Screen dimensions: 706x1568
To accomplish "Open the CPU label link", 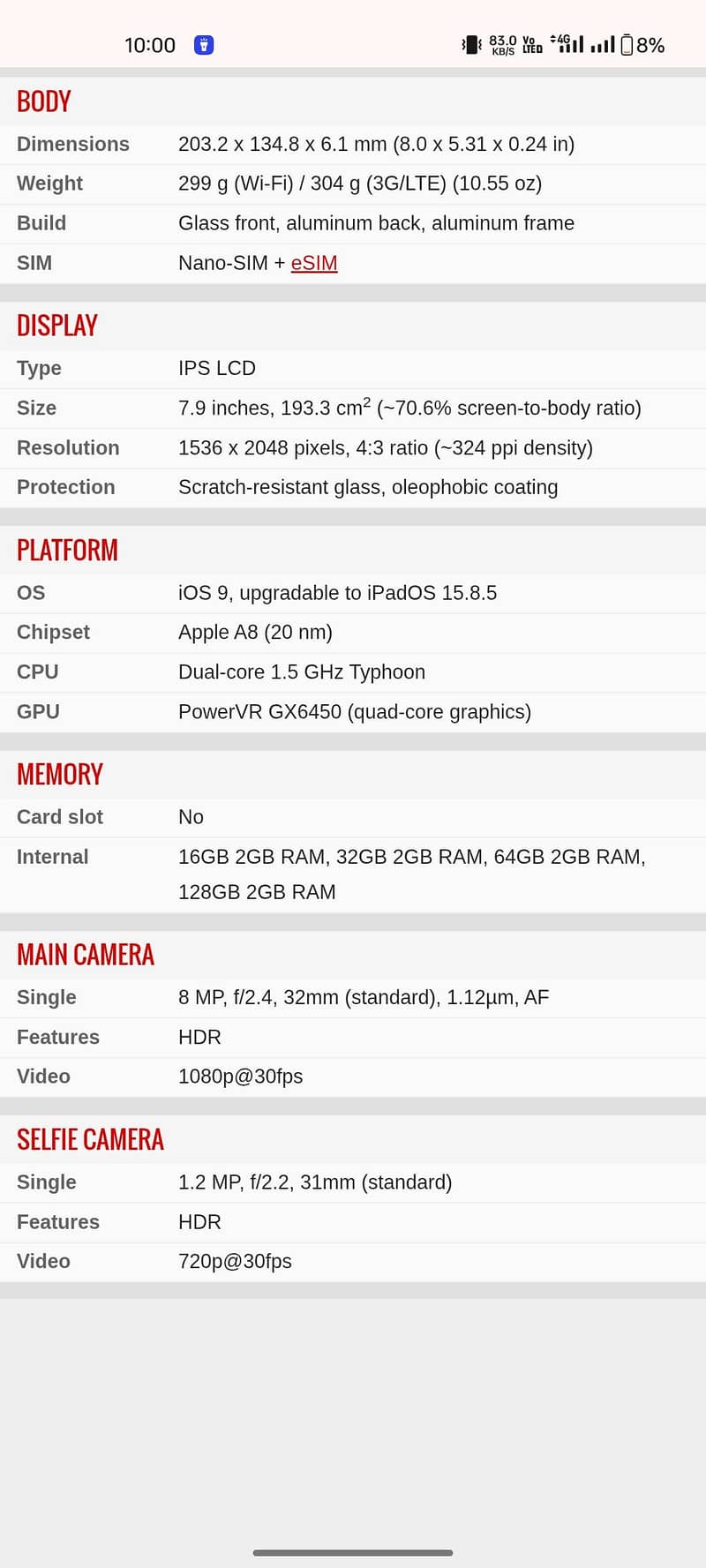I will tap(38, 672).
